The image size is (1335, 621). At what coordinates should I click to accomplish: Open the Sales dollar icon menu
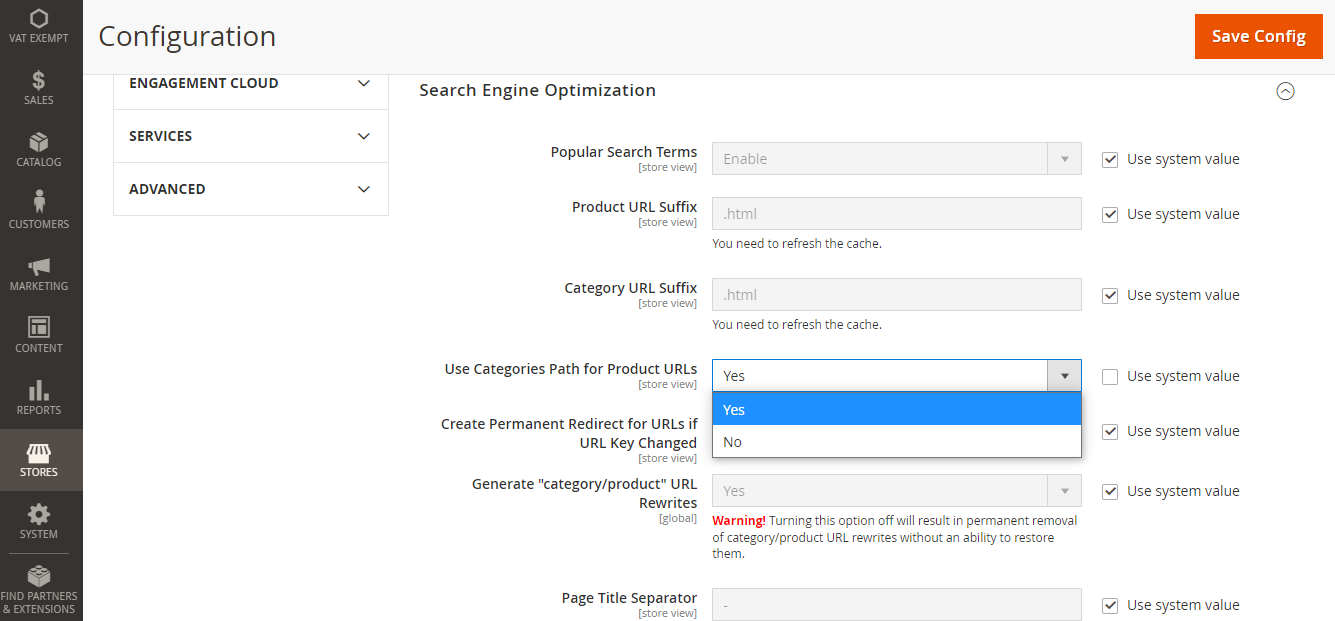(38, 80)
